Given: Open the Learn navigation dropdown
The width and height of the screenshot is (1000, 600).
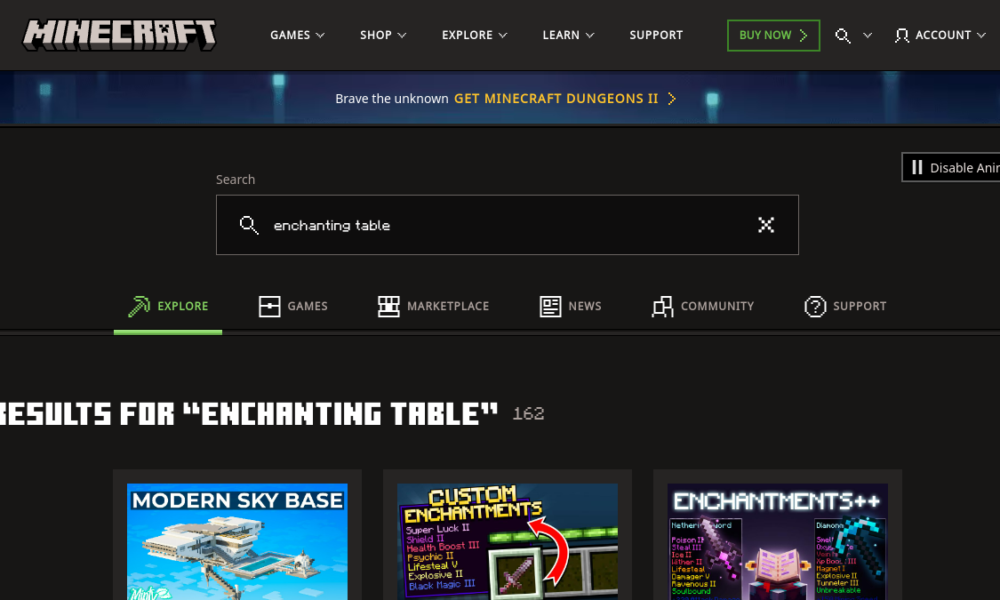Looking at the screenshot, I should [x=568, y=35].
